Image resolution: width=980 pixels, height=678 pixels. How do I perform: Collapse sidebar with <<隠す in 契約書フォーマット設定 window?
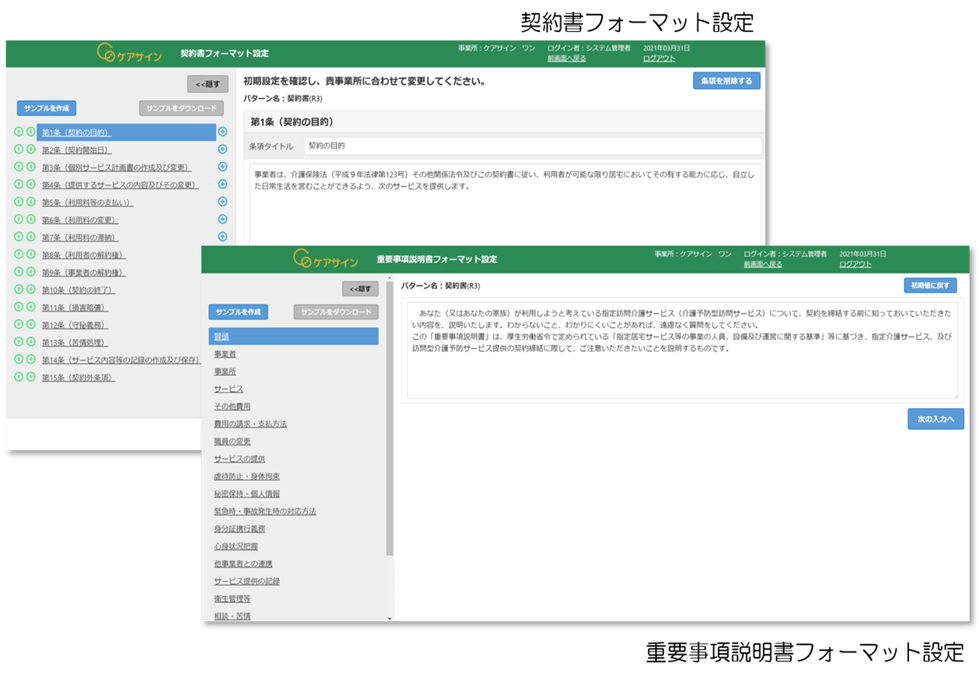(x=208, y=84)
